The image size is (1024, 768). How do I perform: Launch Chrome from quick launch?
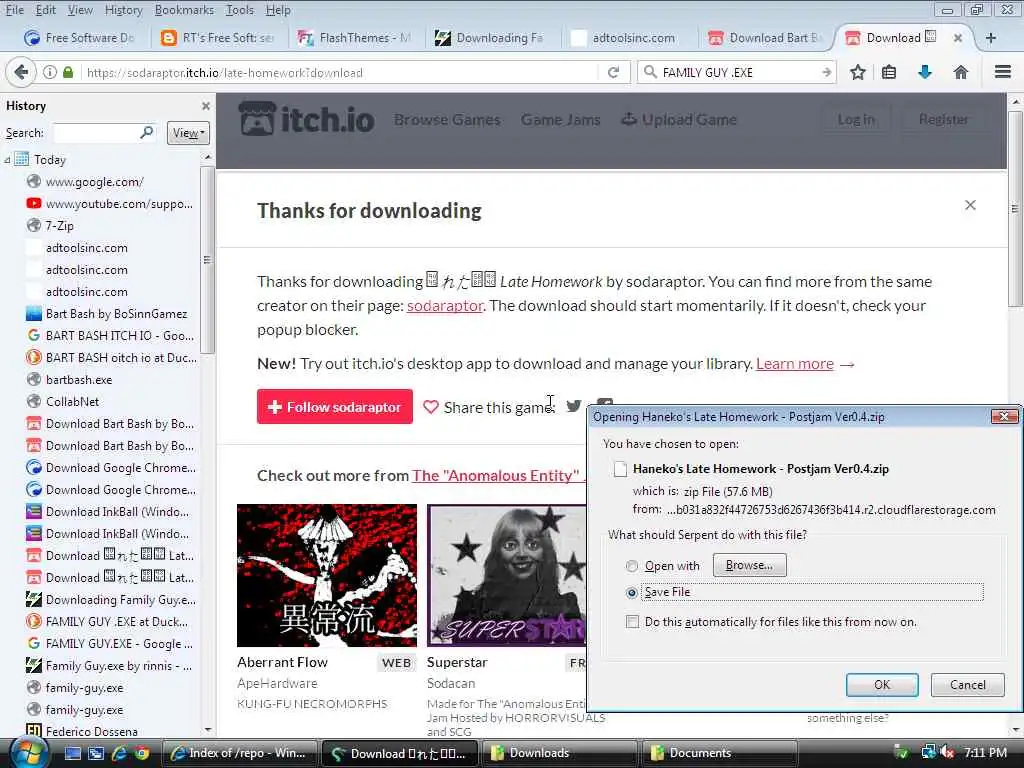[141, 753]
